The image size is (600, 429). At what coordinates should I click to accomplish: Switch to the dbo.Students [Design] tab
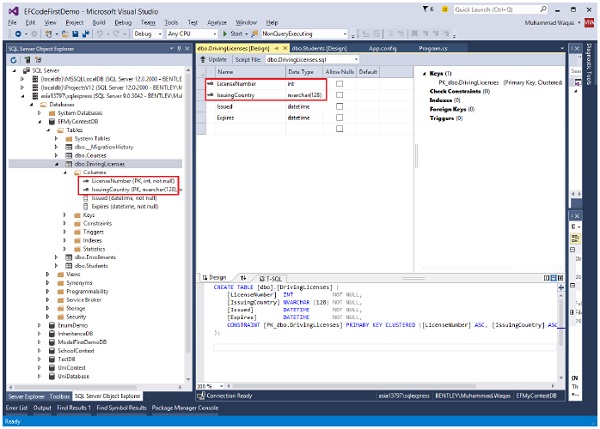(320, 47)
